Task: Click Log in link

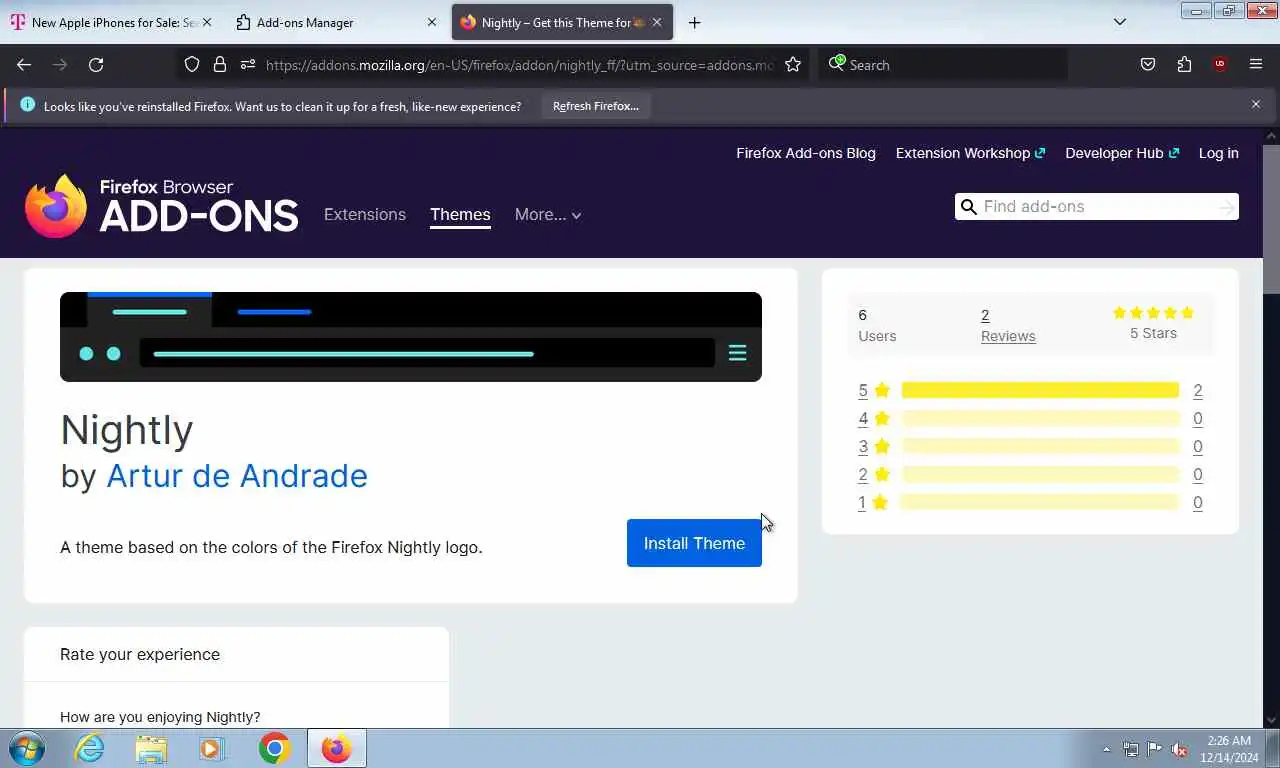Action: 1218,153
